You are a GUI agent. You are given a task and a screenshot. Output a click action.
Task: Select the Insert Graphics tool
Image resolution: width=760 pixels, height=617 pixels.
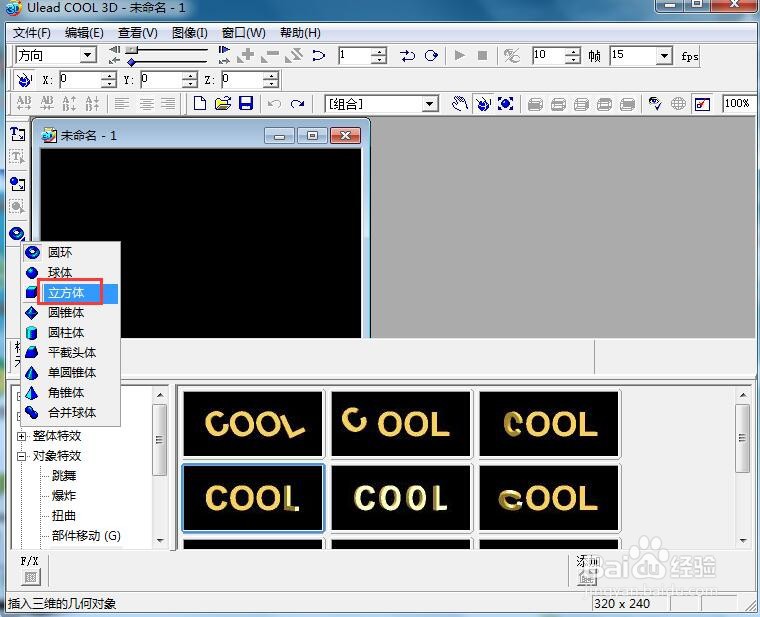(x=17, y=184)
